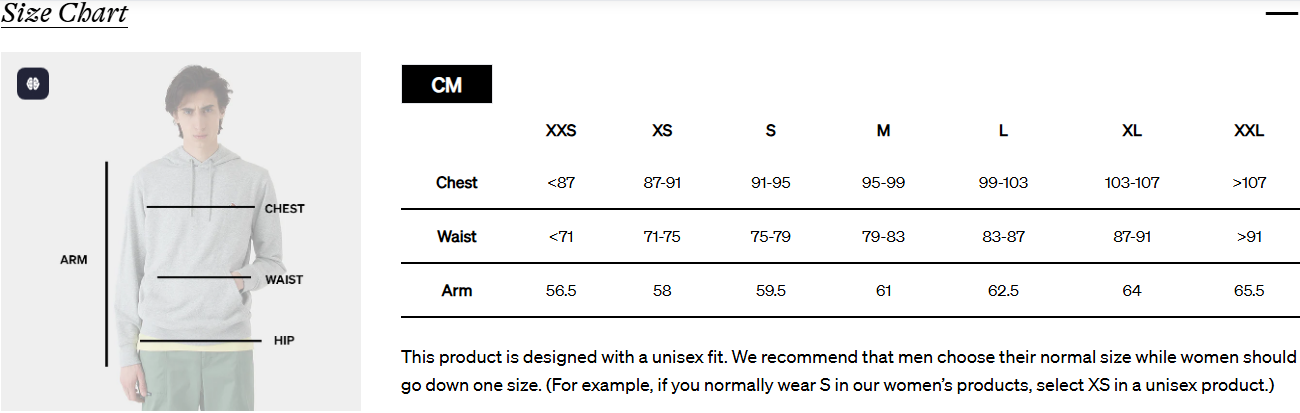Click the Chest row label in table
Screen dimensions: 1300x413
[457, 183]
